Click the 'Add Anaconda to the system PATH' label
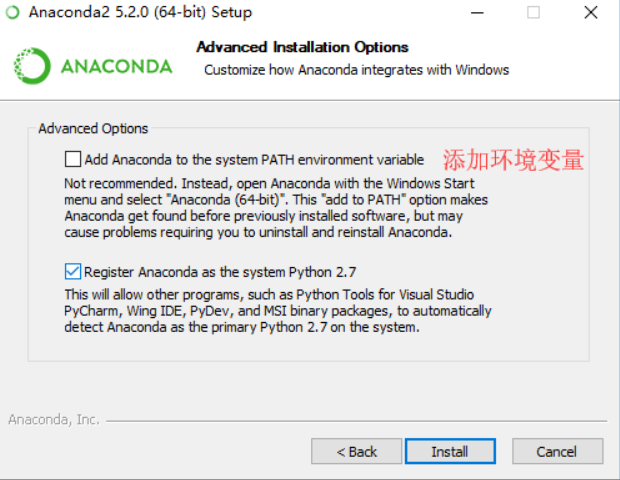This screenshot has width=620, height=480. tap(254, 159)
